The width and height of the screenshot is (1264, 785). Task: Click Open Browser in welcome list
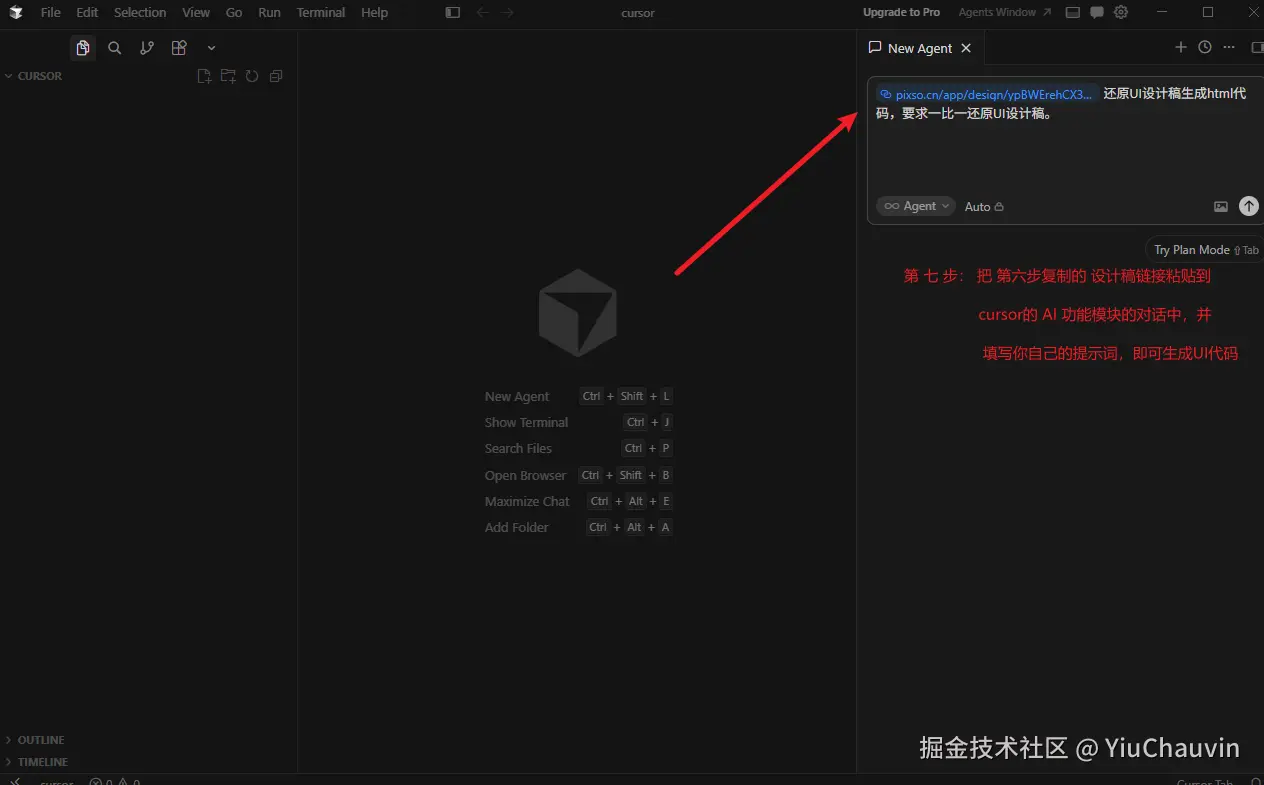coord(525,476)
